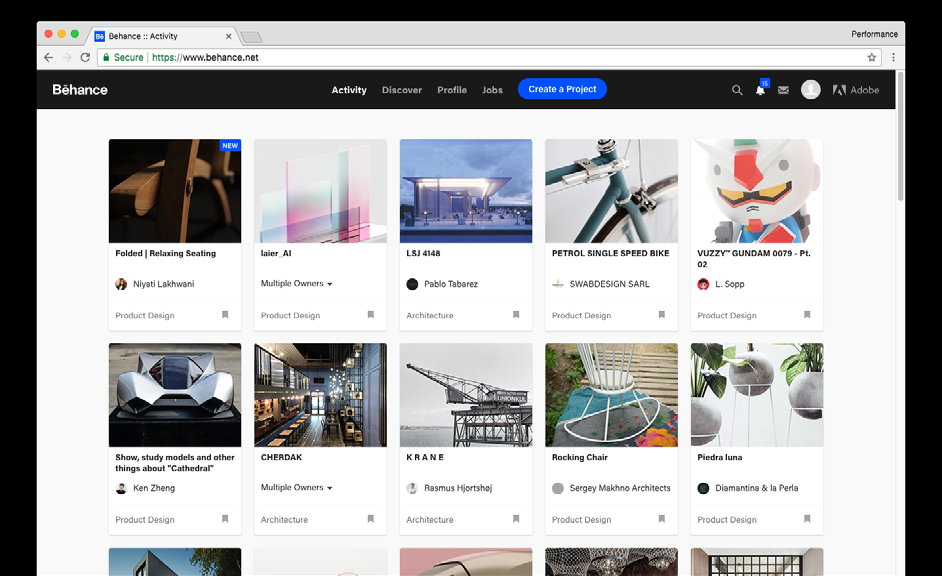Open the Folded Relaxing Seating thumbnail
Screen dimensions: 942x576
point(175,191)
